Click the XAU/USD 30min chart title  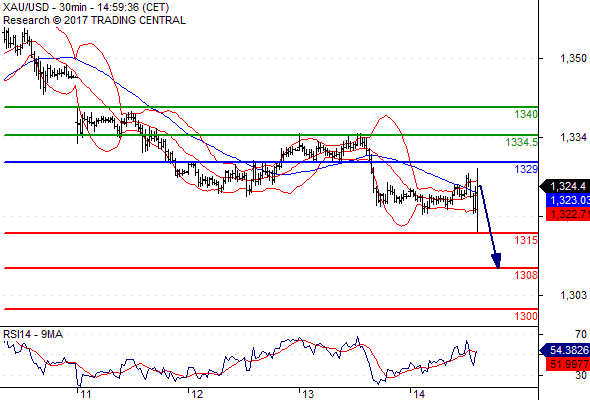click(x=86, y=7)
